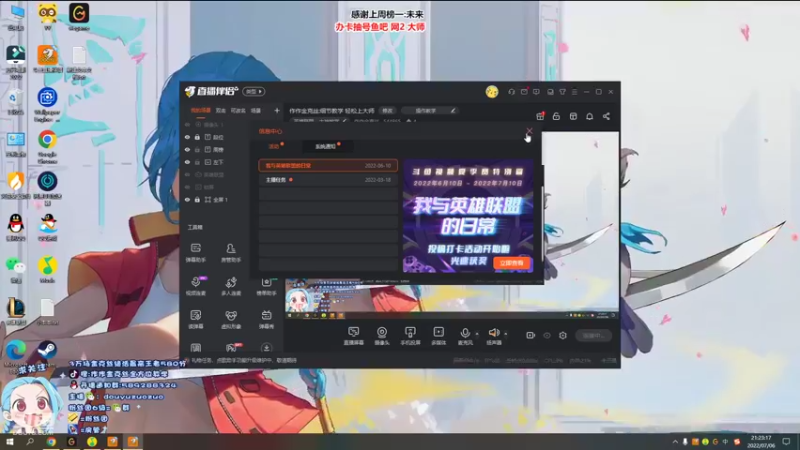Add 摄像头 camera source
800x450 pixels.
pos(382,336)
